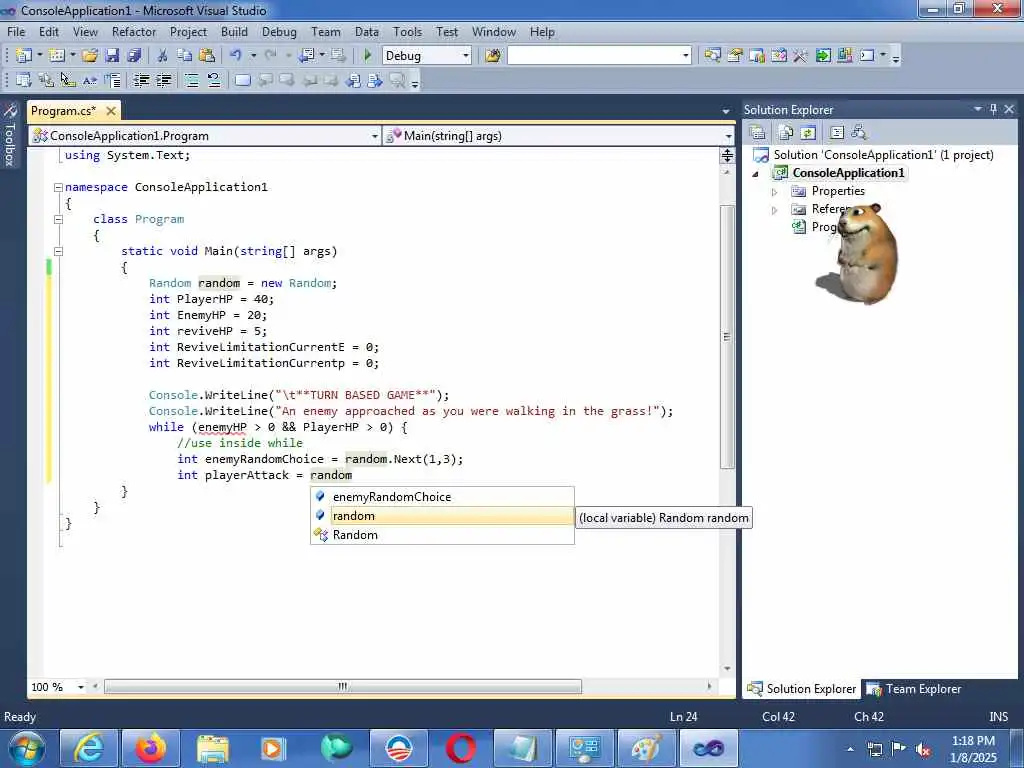The height and width of the screenshot is (768, 1024).
Task: Uncomment the selected lines icon
Action: click(x=214, y=80)
